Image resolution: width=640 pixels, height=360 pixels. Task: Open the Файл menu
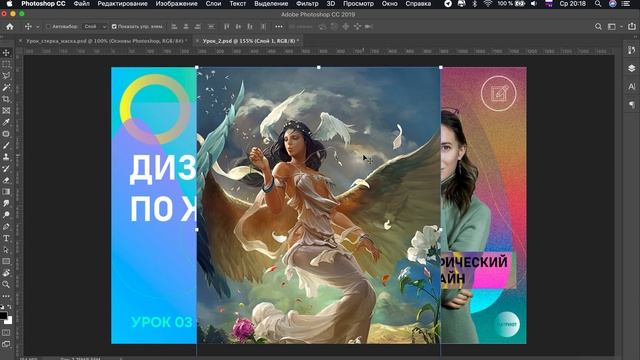click(82, 4)
